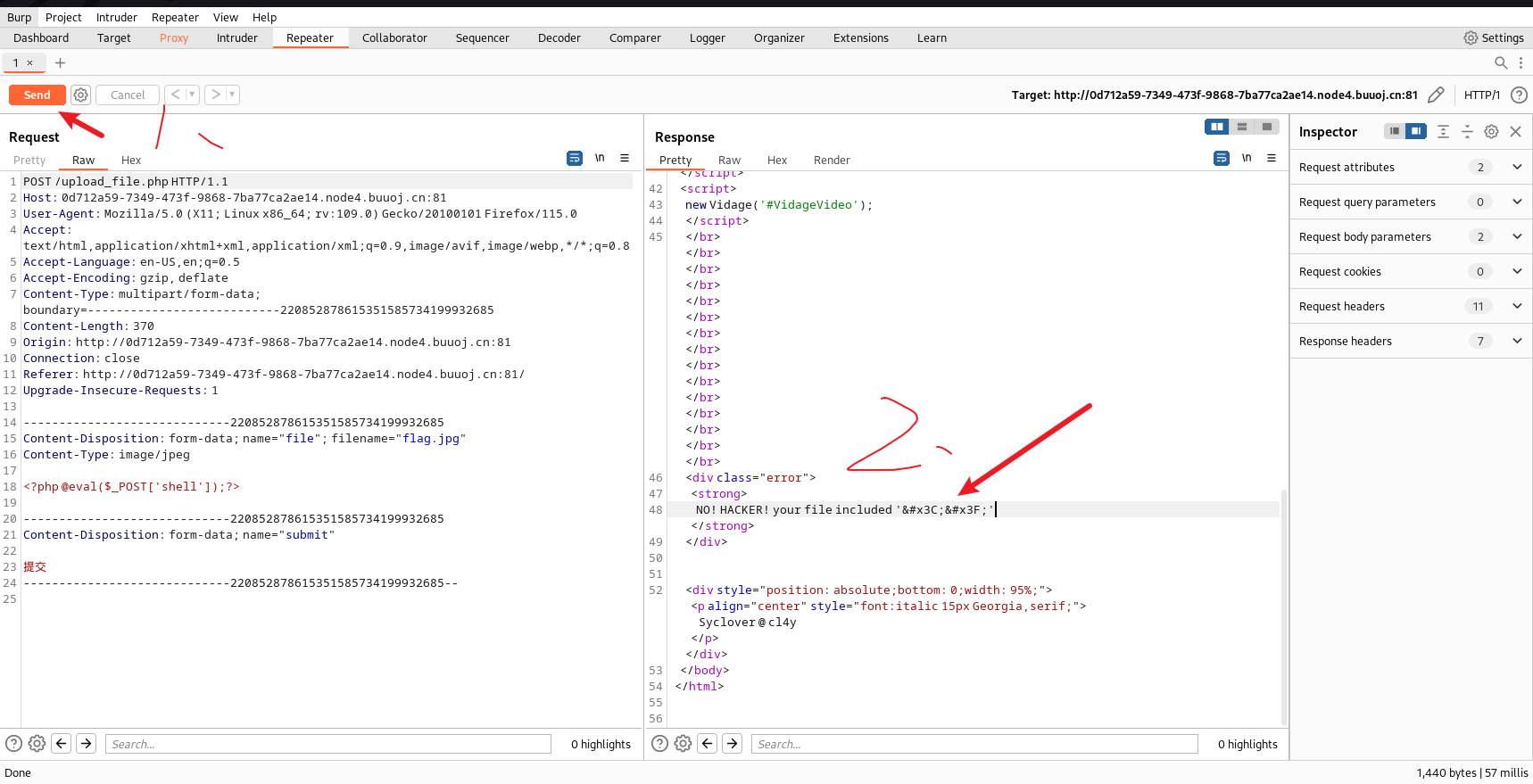
Task: Open the Repeater tab options kebab menu
Action: pyautogui.click(x=1521, y=62)
